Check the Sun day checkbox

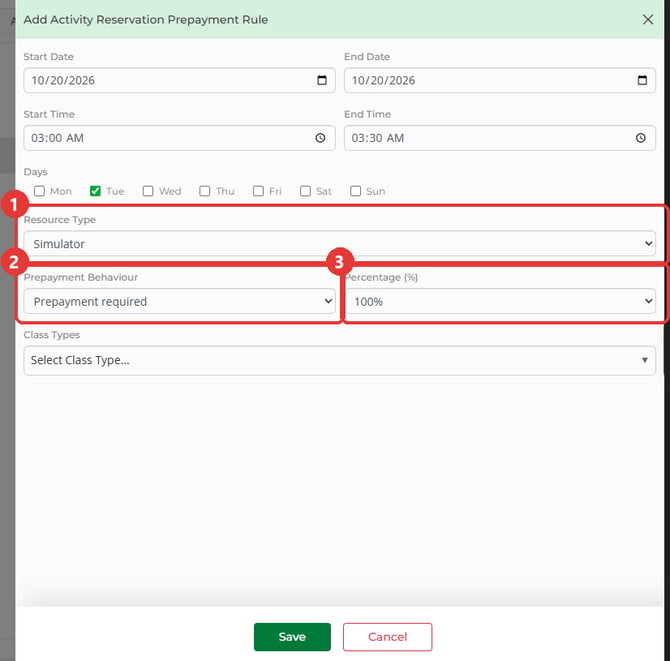[355, 191]
